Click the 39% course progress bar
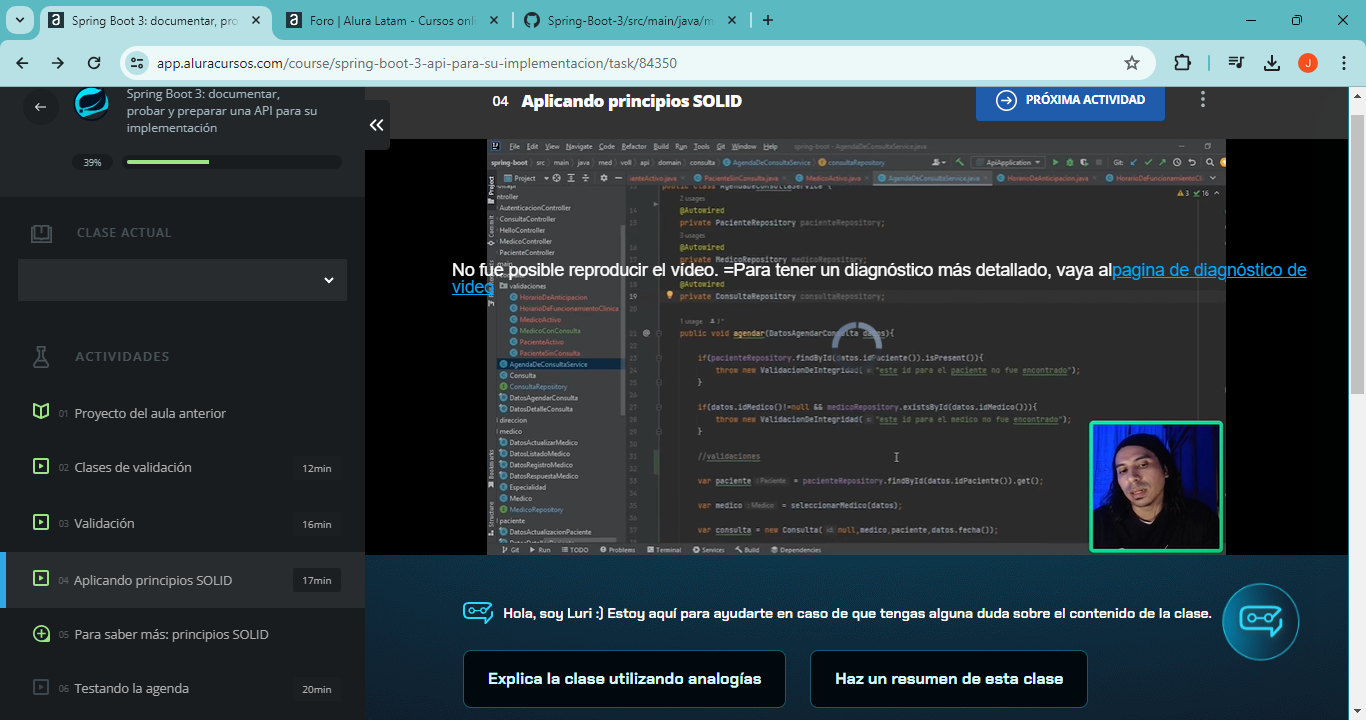The height and width of the screenshot is (720, 1366). [x=232, y=162]
